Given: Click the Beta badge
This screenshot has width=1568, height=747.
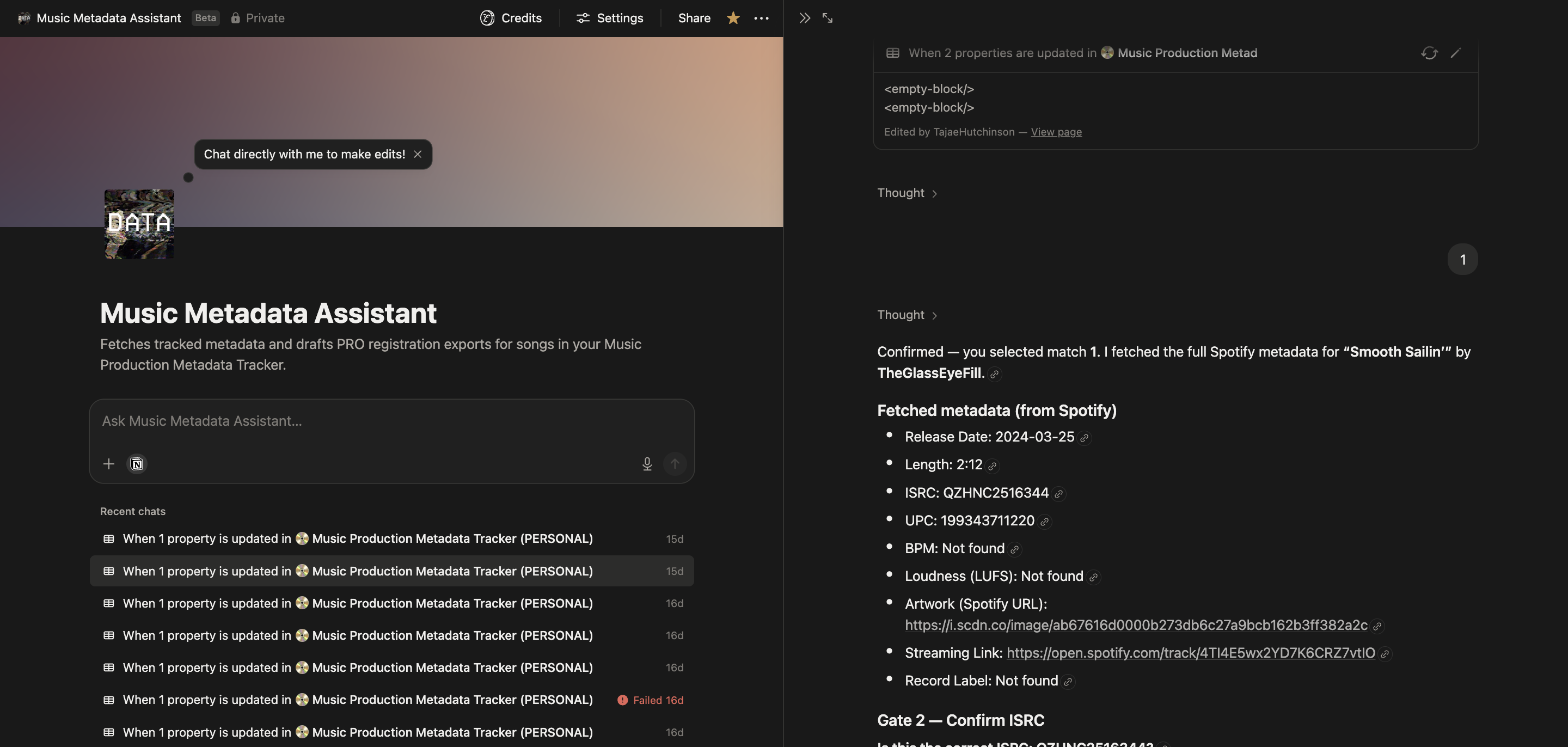Looking at the screenshot, I should coord(205,19).
